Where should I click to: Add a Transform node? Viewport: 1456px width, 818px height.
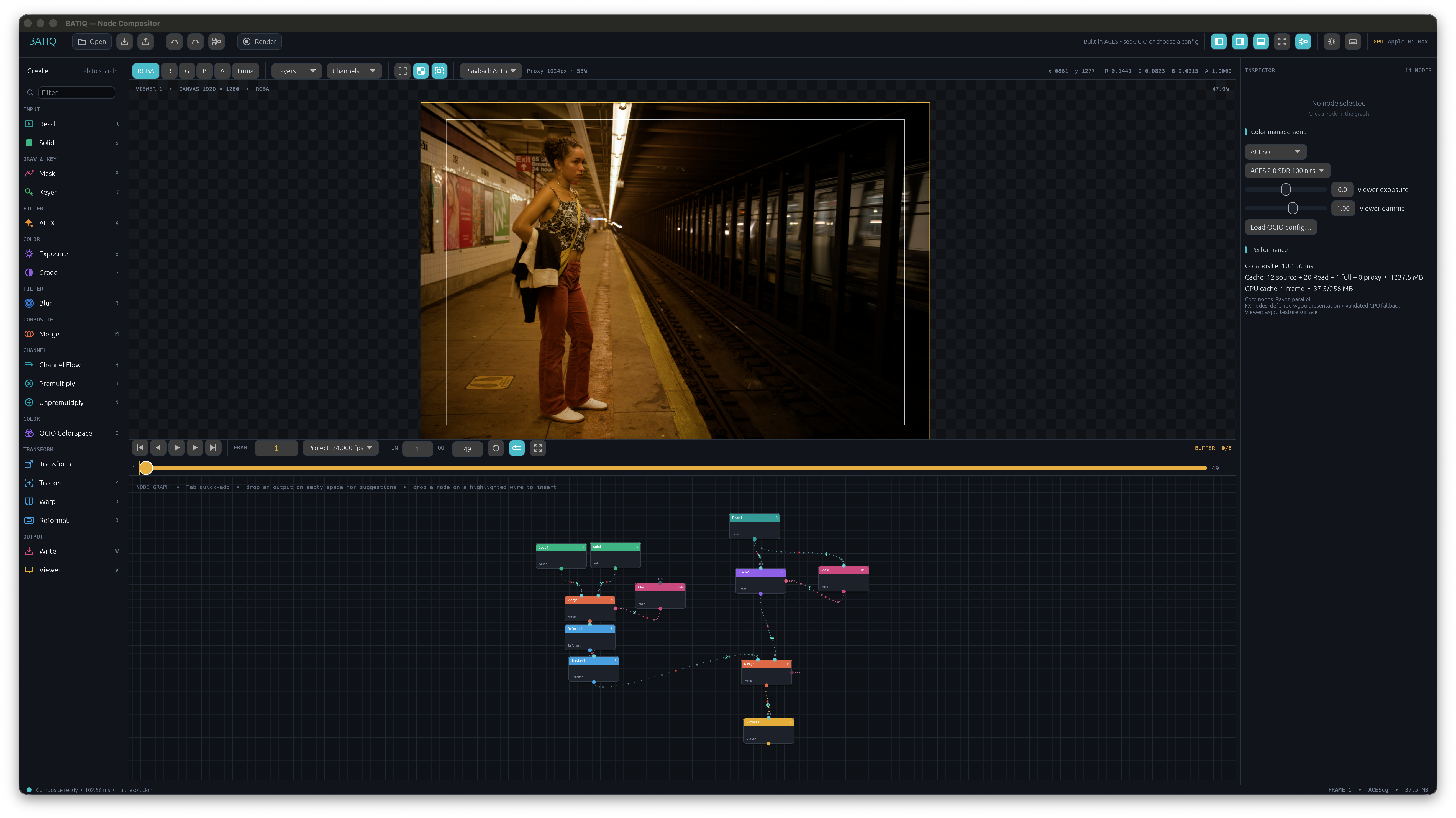pyautogui.click(x=71, y=464)
